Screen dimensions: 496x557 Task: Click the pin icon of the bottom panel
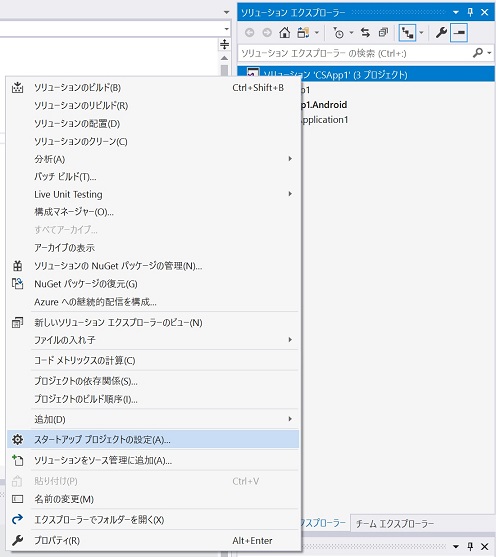tap(470, 546)
